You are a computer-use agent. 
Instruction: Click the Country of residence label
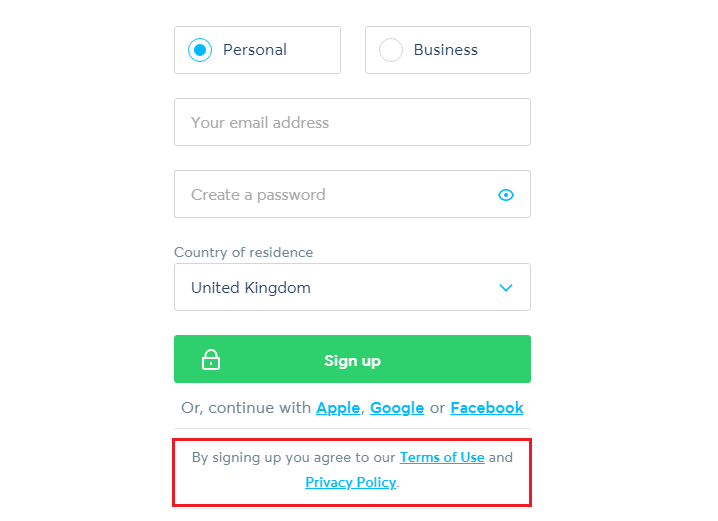[x=244, y=252]
